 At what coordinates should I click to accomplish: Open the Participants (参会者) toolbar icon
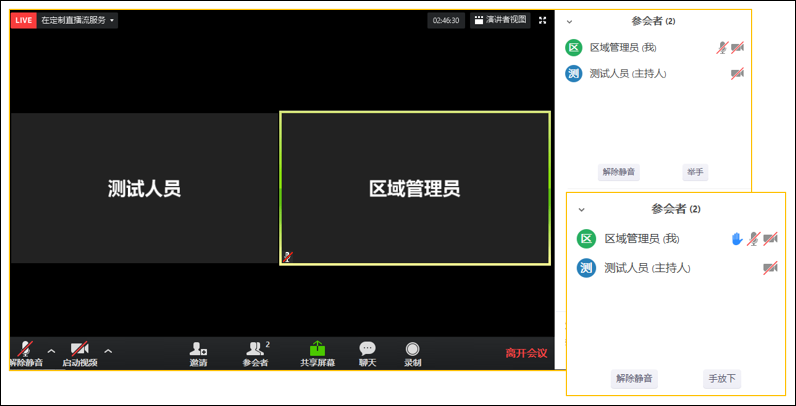click(255, 349)
